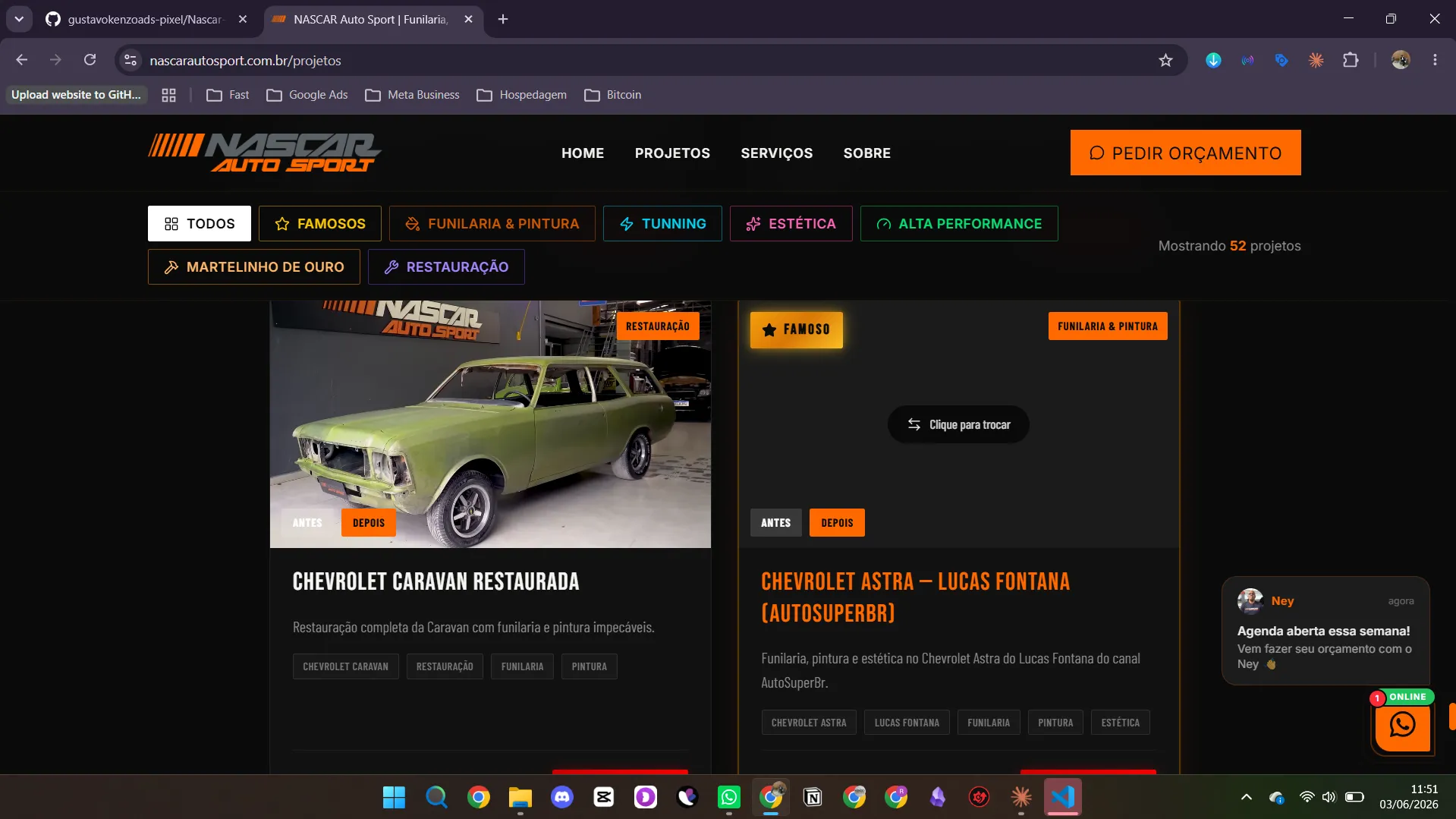Filter projects by TUNNING
The image size is (1456, 819).
tap(662, 224)
